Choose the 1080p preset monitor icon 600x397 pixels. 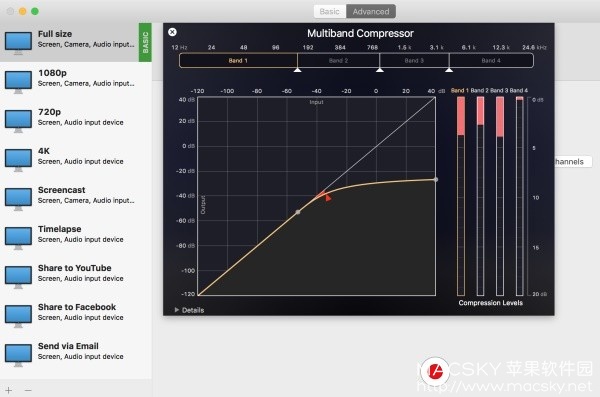click(x=18, y=82)
